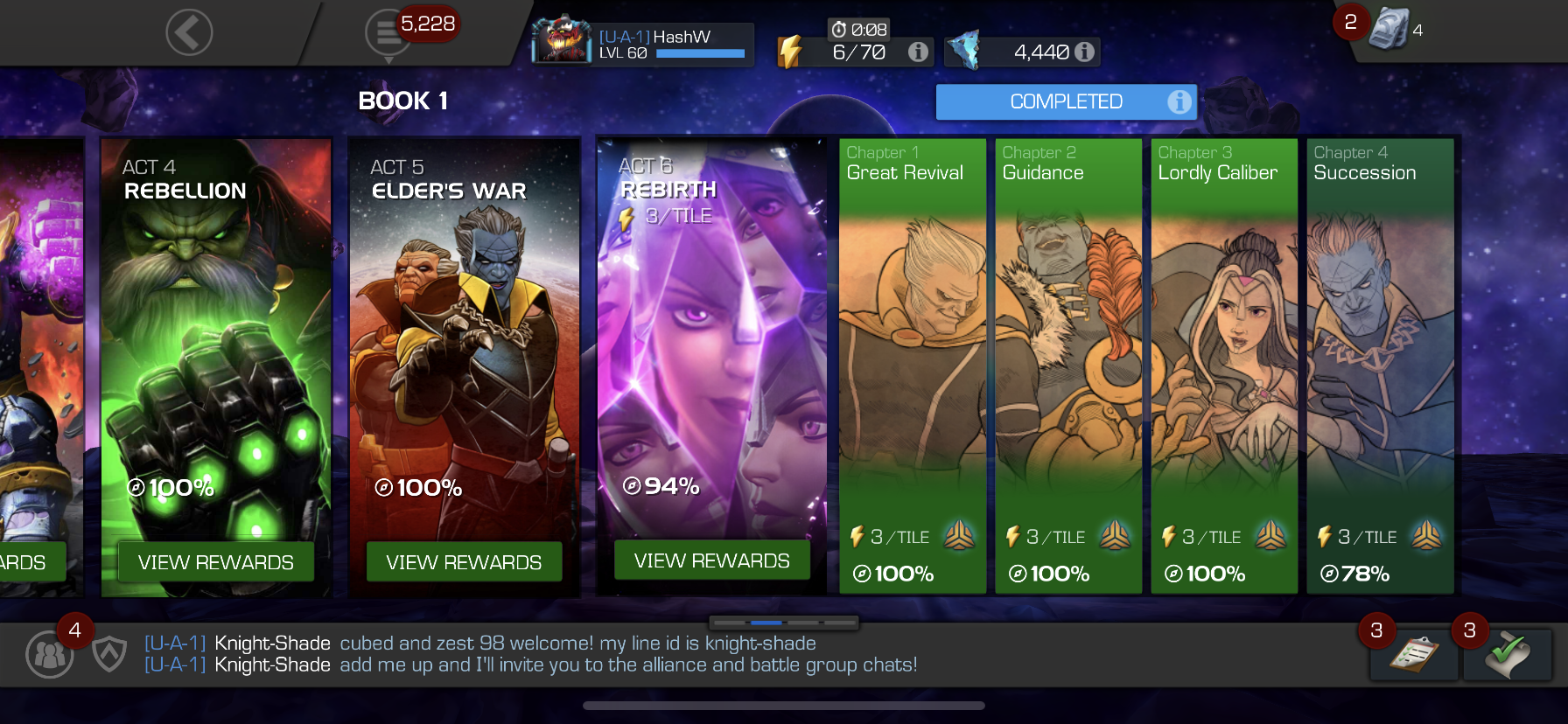
Task: Click the COMPLETED info banner
Action: [1066, 102]
